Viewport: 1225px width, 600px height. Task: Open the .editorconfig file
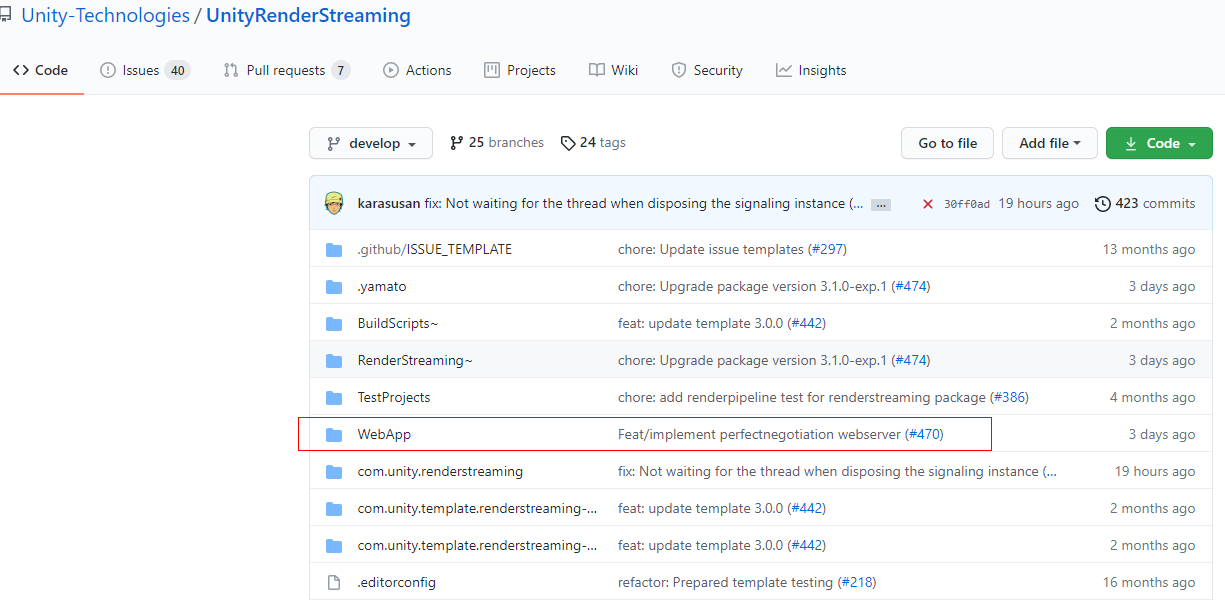397,582
